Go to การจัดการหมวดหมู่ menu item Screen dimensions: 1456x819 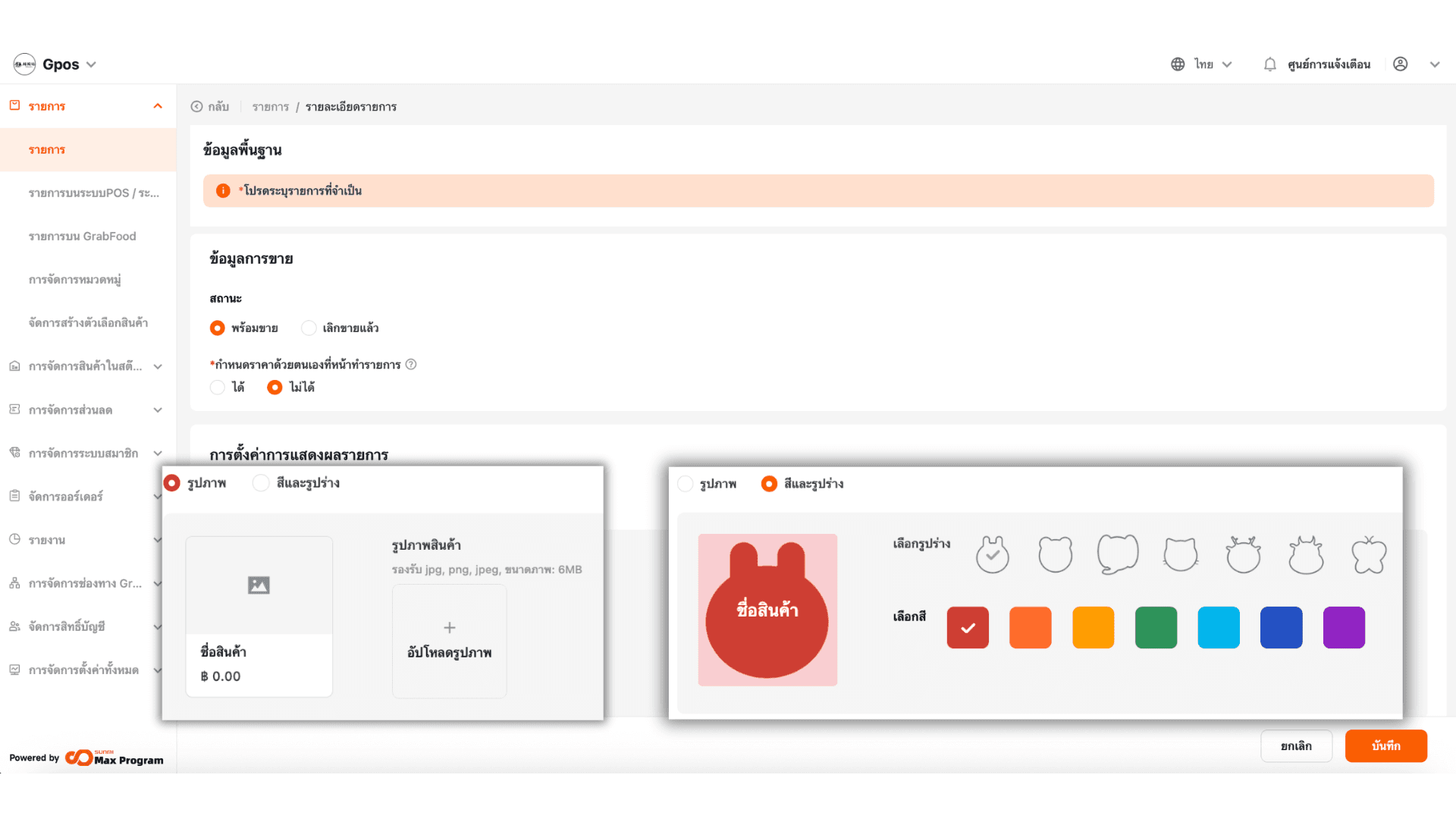pyautogui.click(x=75, y=280)
